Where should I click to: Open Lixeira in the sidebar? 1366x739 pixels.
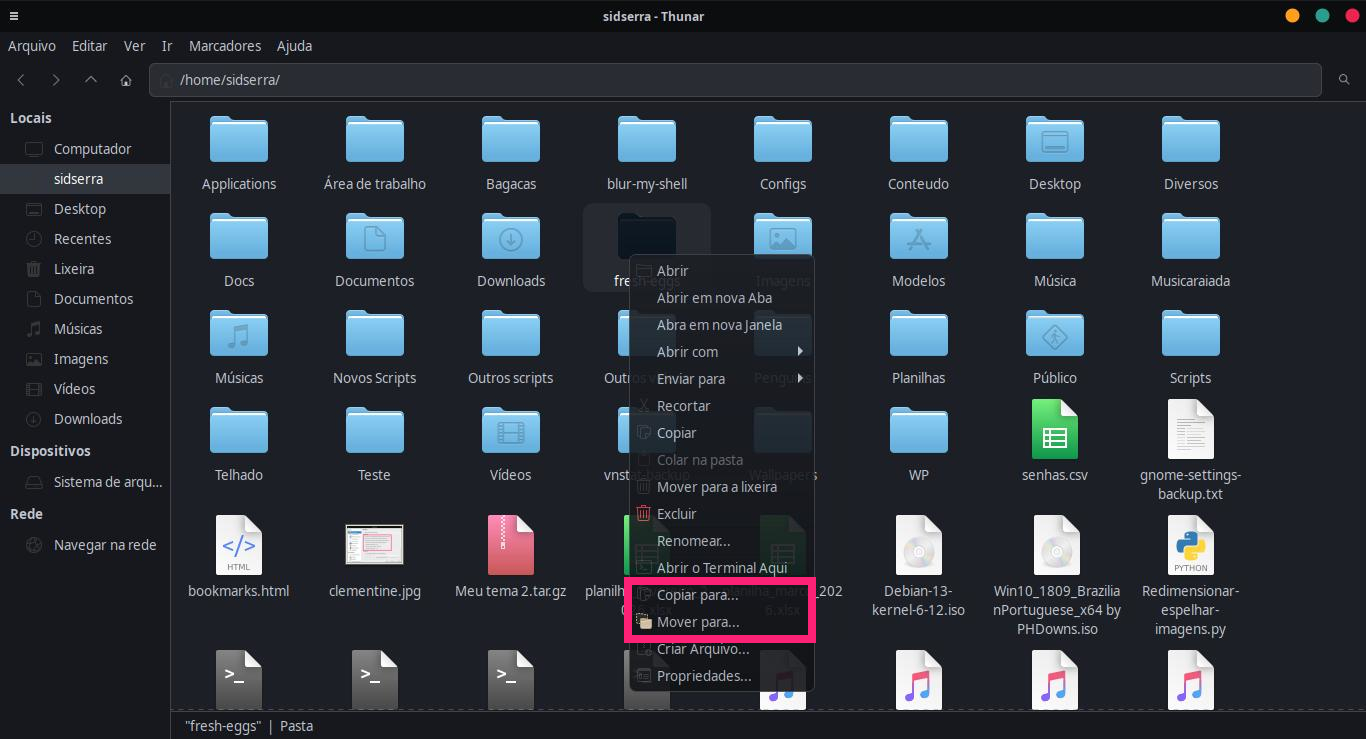coord(74,269)
